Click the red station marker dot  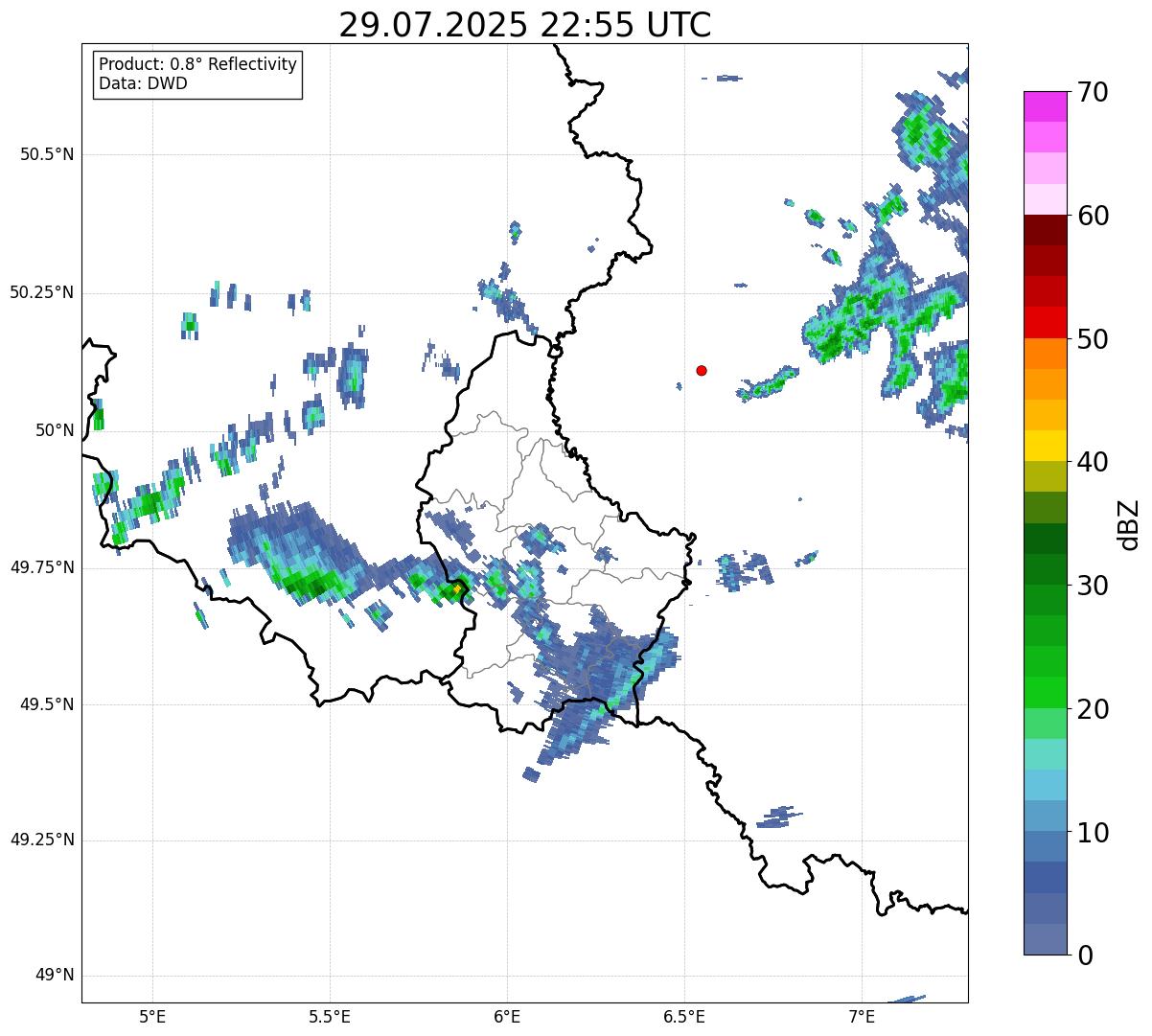[x=702, y=370]
